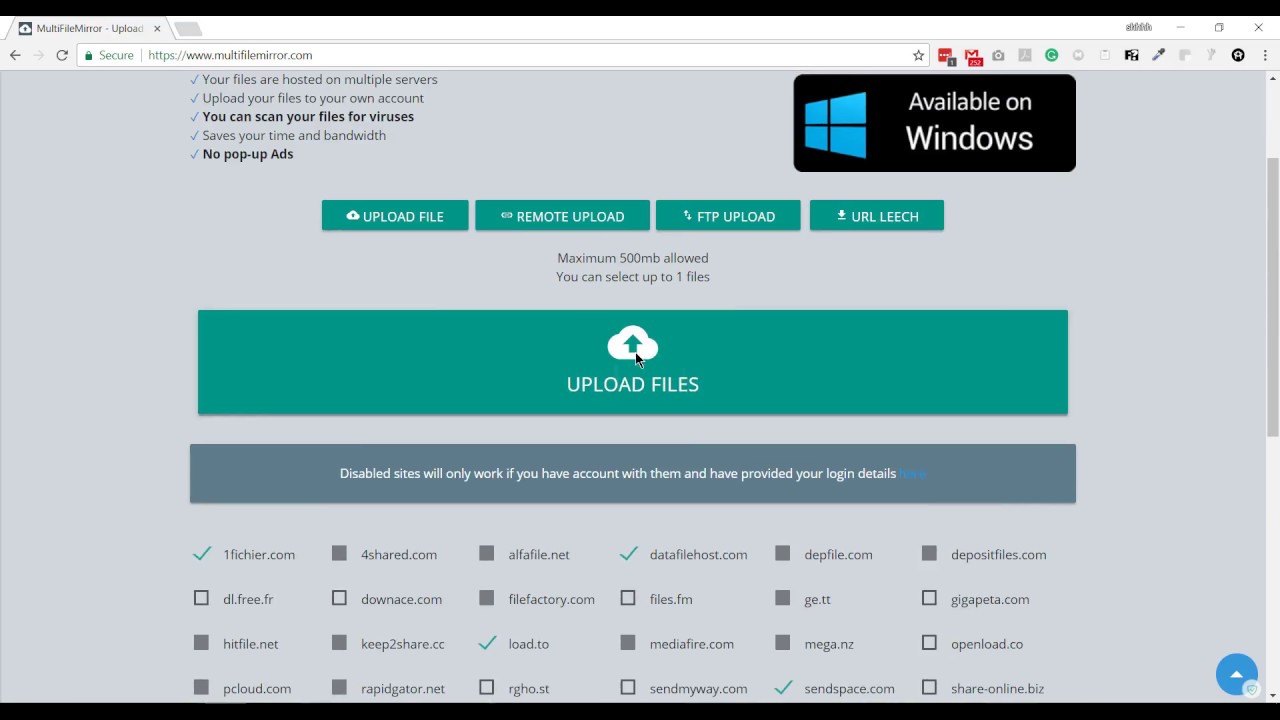
Task: Click the 'here' login details link
Action: (x=913, y=473)
